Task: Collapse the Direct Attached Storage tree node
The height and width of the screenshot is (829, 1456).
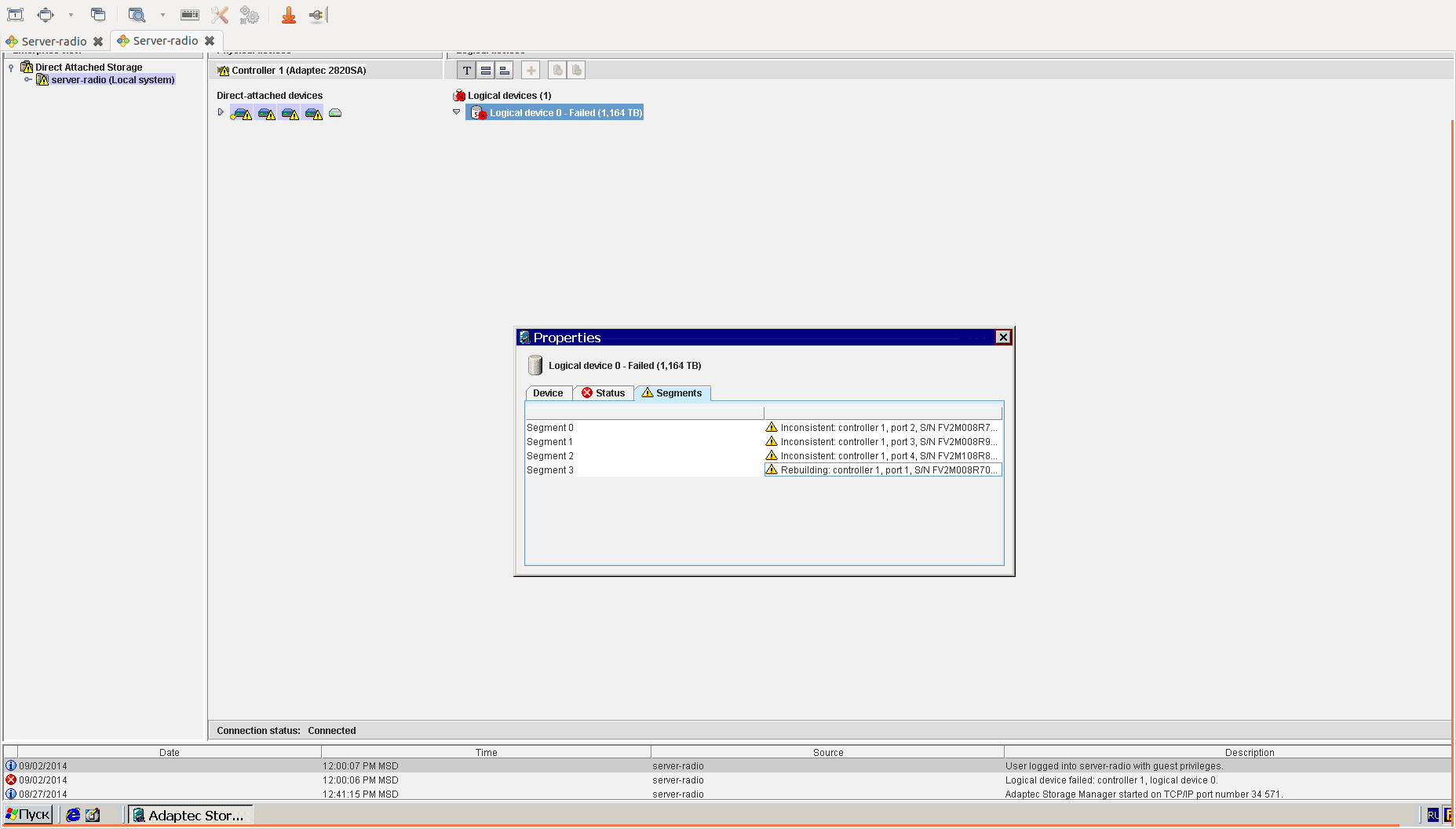Action: [11, 68]
